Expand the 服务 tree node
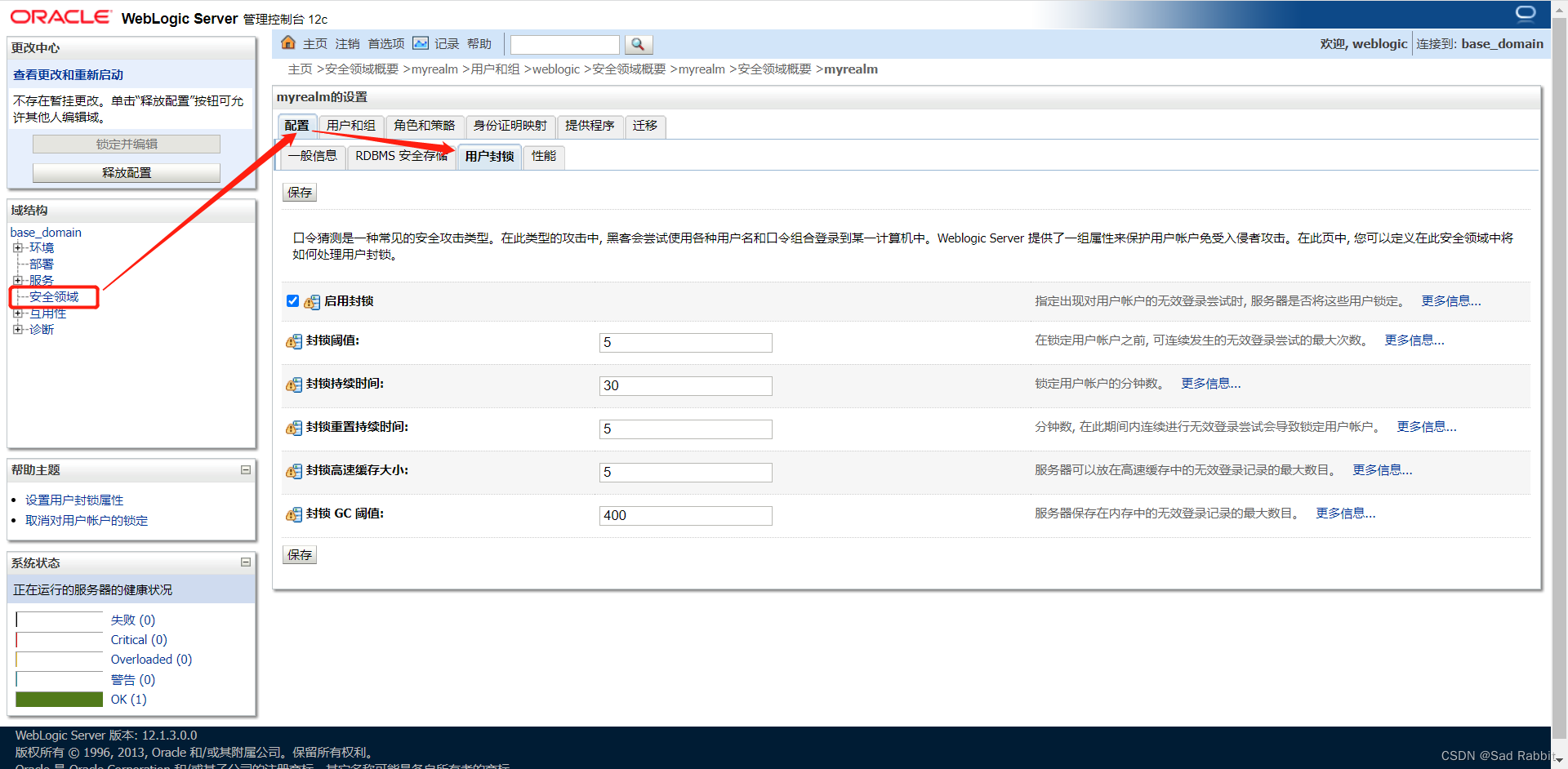The height and width of the screenshot is (769, 1568). (17, 280)
